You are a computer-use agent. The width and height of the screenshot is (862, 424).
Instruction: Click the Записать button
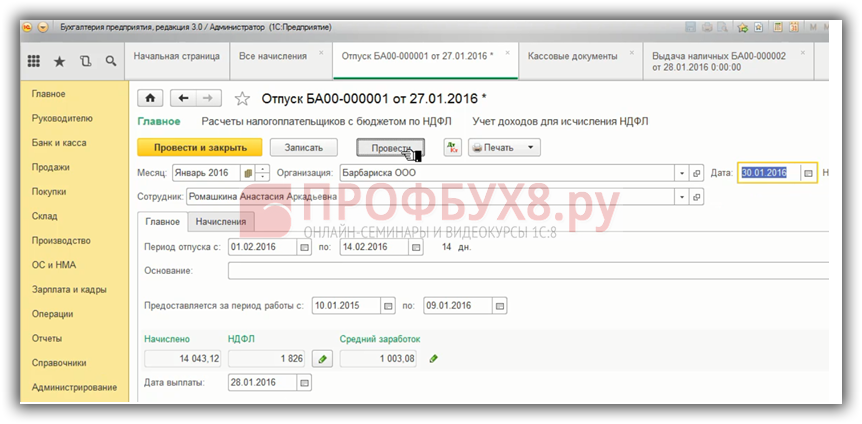coord(303,147)
